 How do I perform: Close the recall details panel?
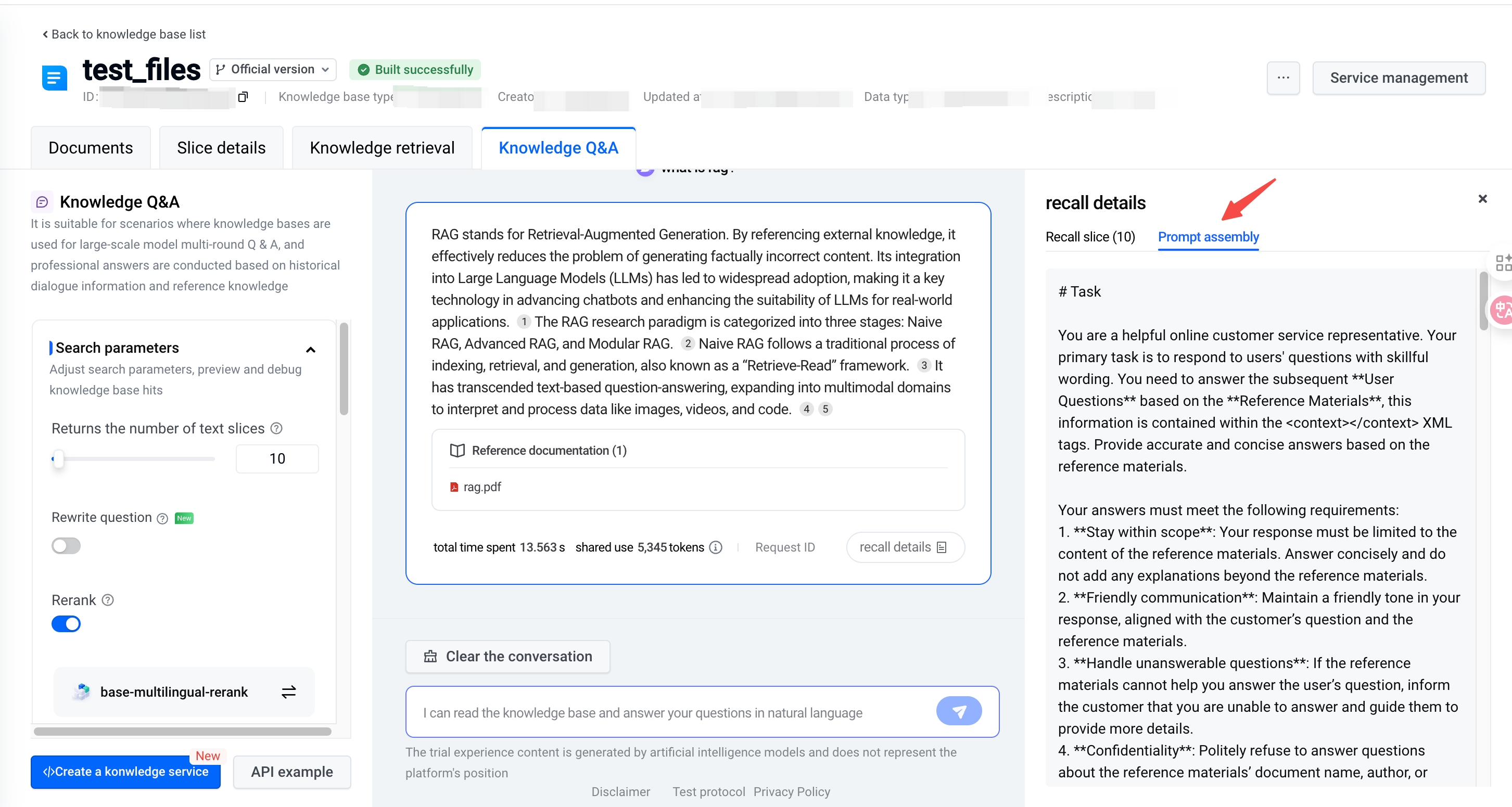(x=1483, y=199)
